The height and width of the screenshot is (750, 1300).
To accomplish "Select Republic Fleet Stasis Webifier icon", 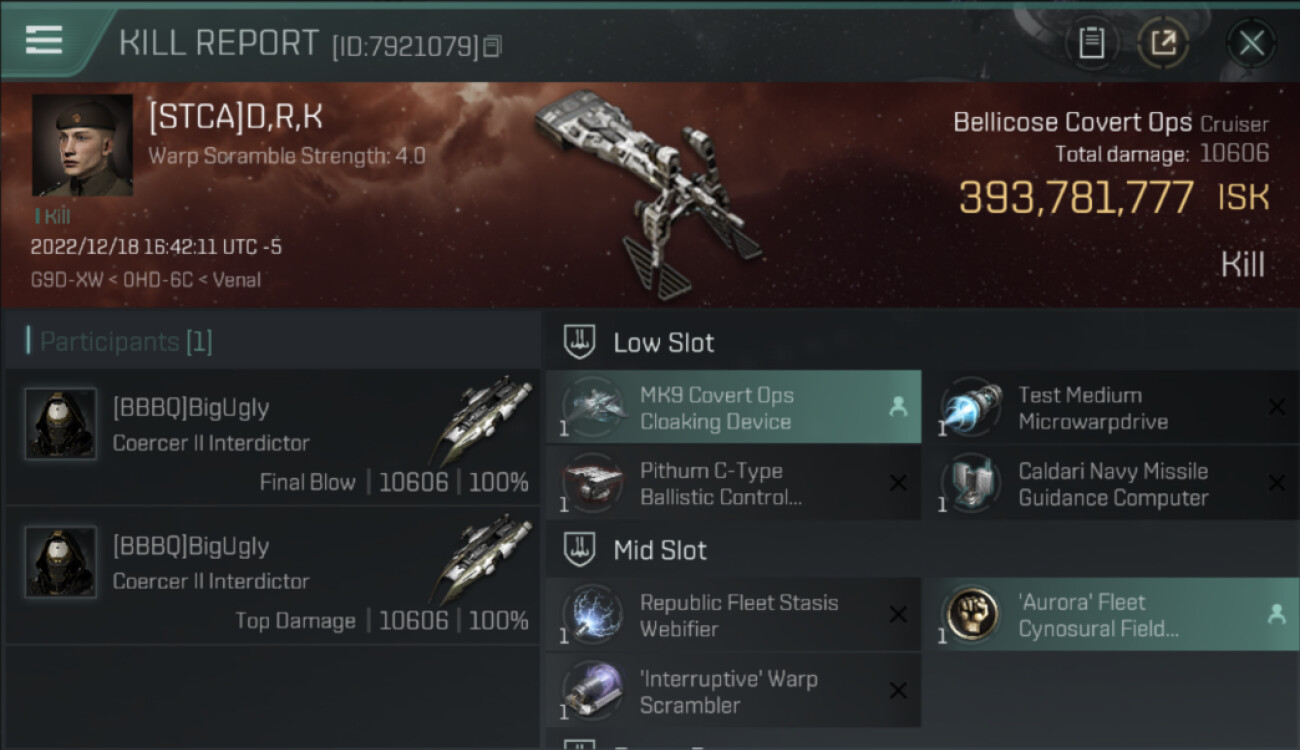I will [590, 615].
